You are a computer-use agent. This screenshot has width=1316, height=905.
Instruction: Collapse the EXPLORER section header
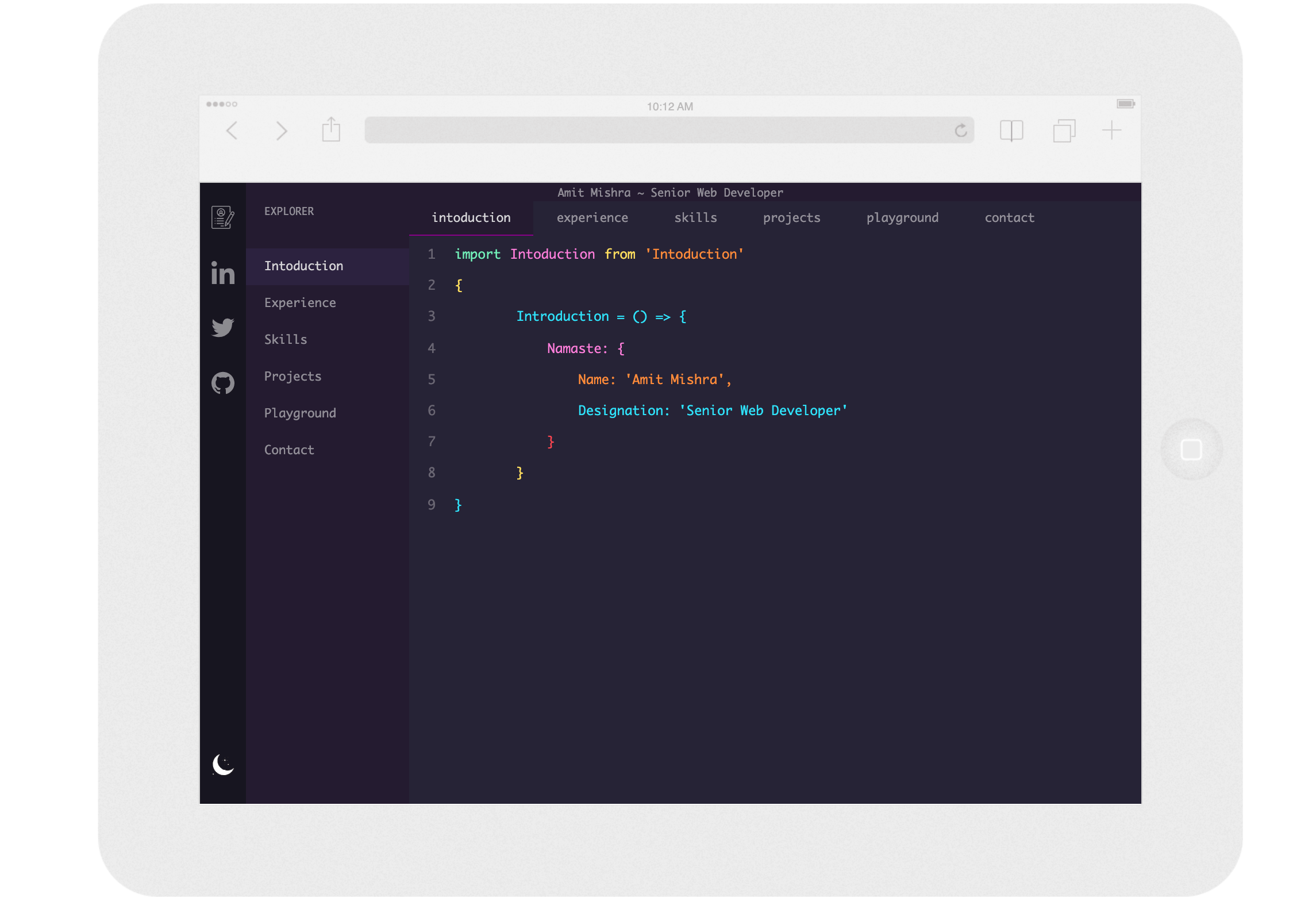(x=289, y=211)
